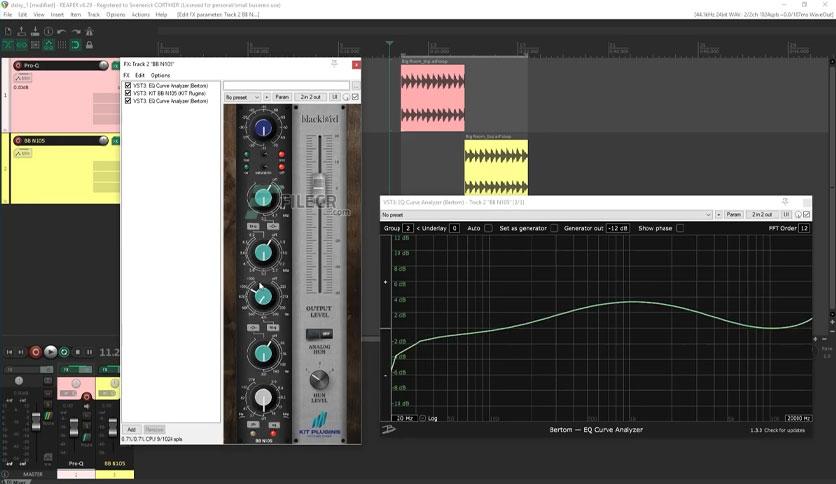
Task: Click Check for updates link
Action: [785, 430]
